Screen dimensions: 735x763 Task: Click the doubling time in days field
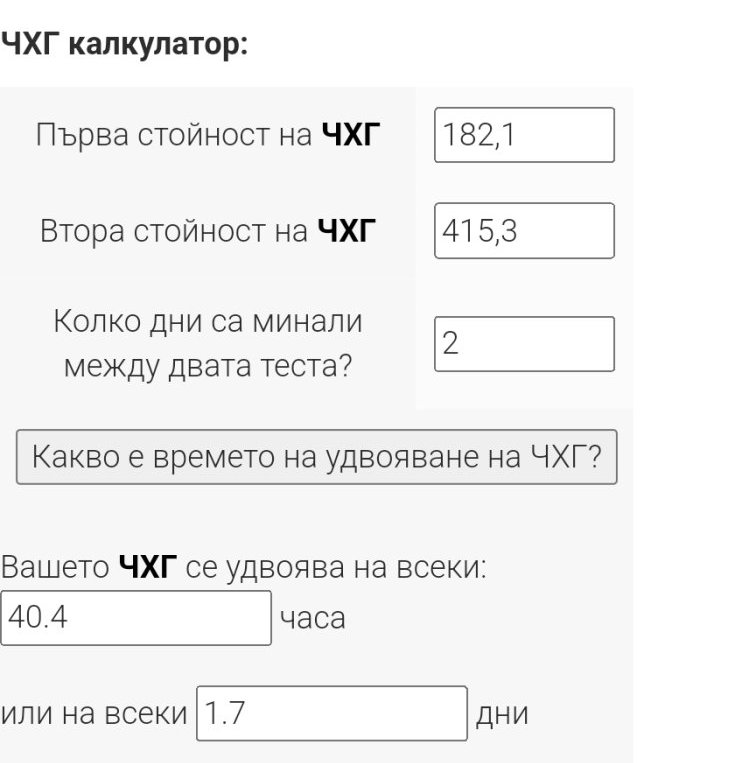(x=332, y=713)
